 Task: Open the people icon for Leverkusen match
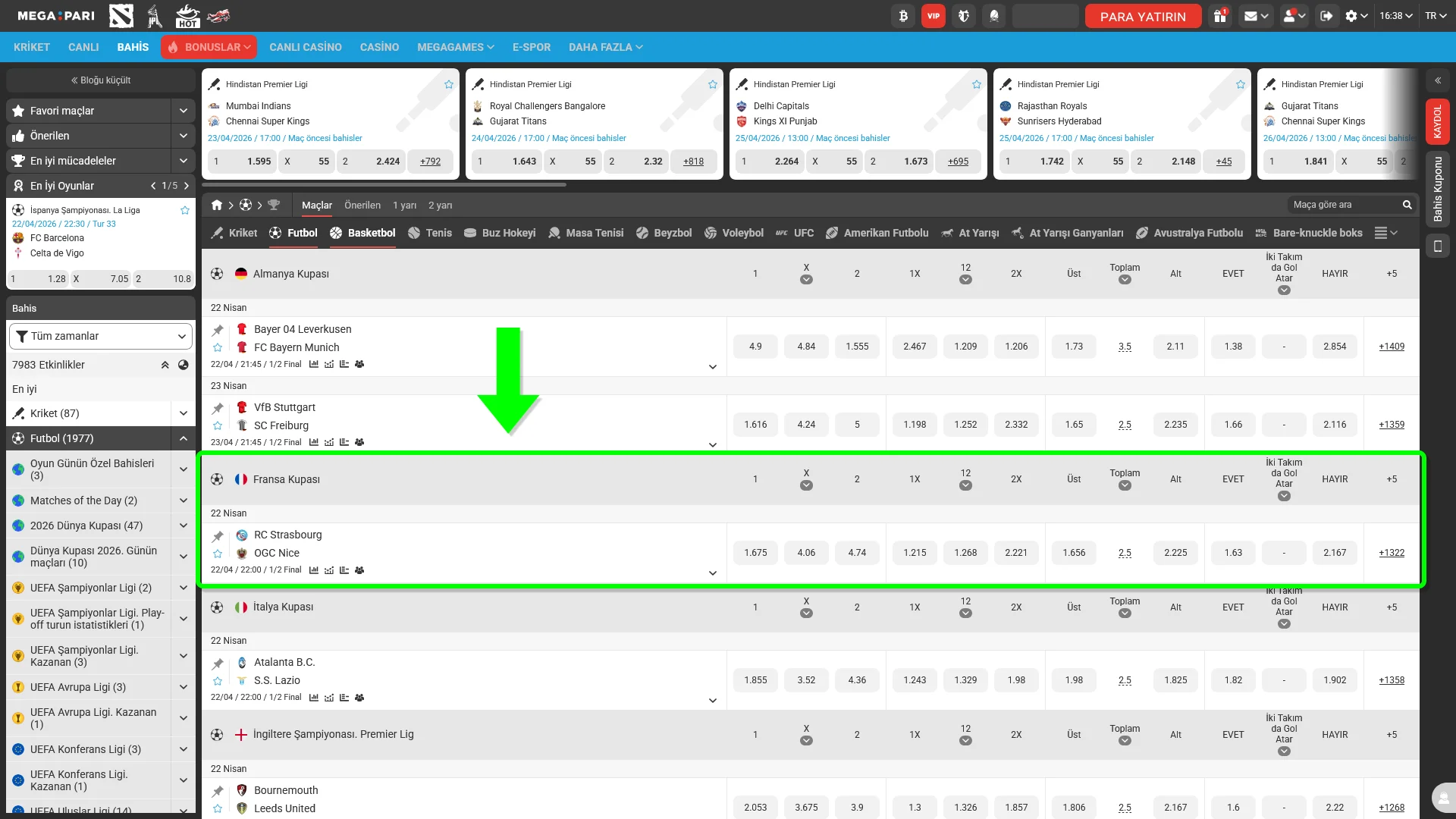(x=359, y=364)
